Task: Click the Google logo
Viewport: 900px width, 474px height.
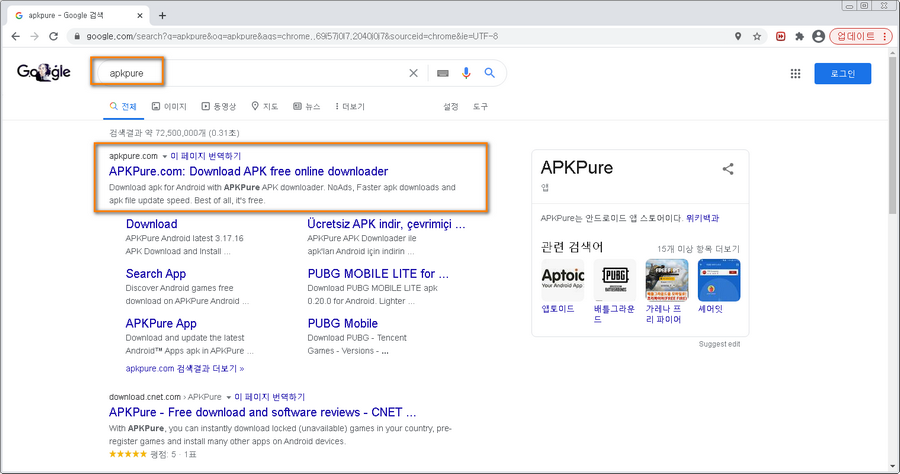Action: tap(44, 72)
